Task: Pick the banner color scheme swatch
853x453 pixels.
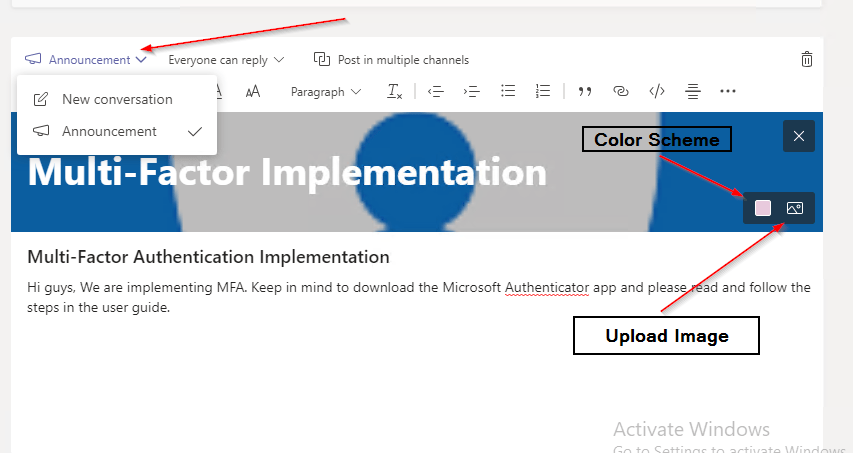Action: click(763, 208)
